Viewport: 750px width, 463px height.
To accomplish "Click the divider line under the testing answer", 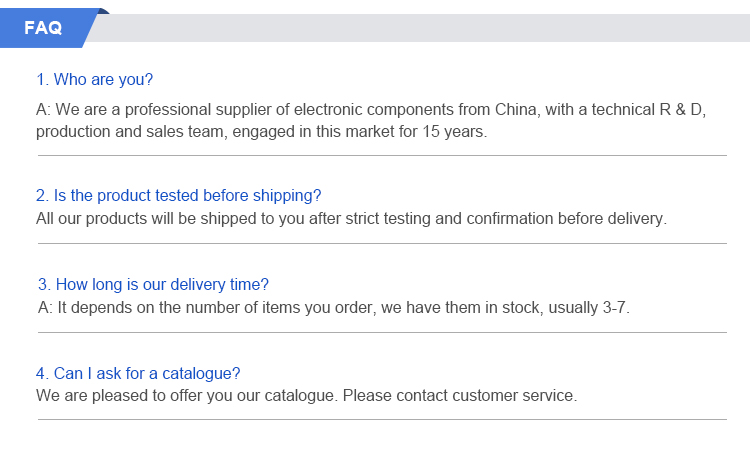I will (x=382, y=243).
